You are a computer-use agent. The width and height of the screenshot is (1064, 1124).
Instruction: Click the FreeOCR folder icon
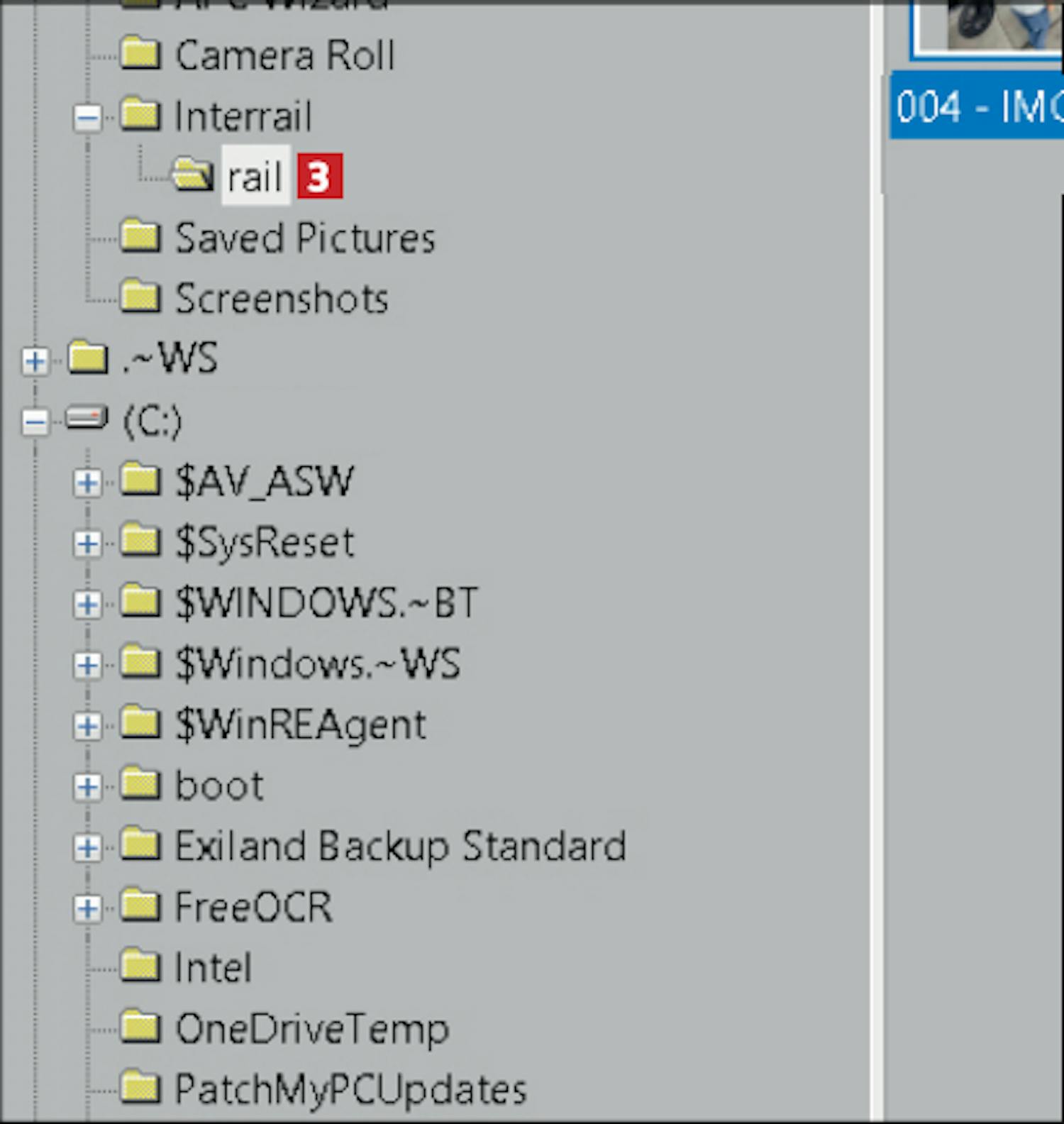click(140, 906)
